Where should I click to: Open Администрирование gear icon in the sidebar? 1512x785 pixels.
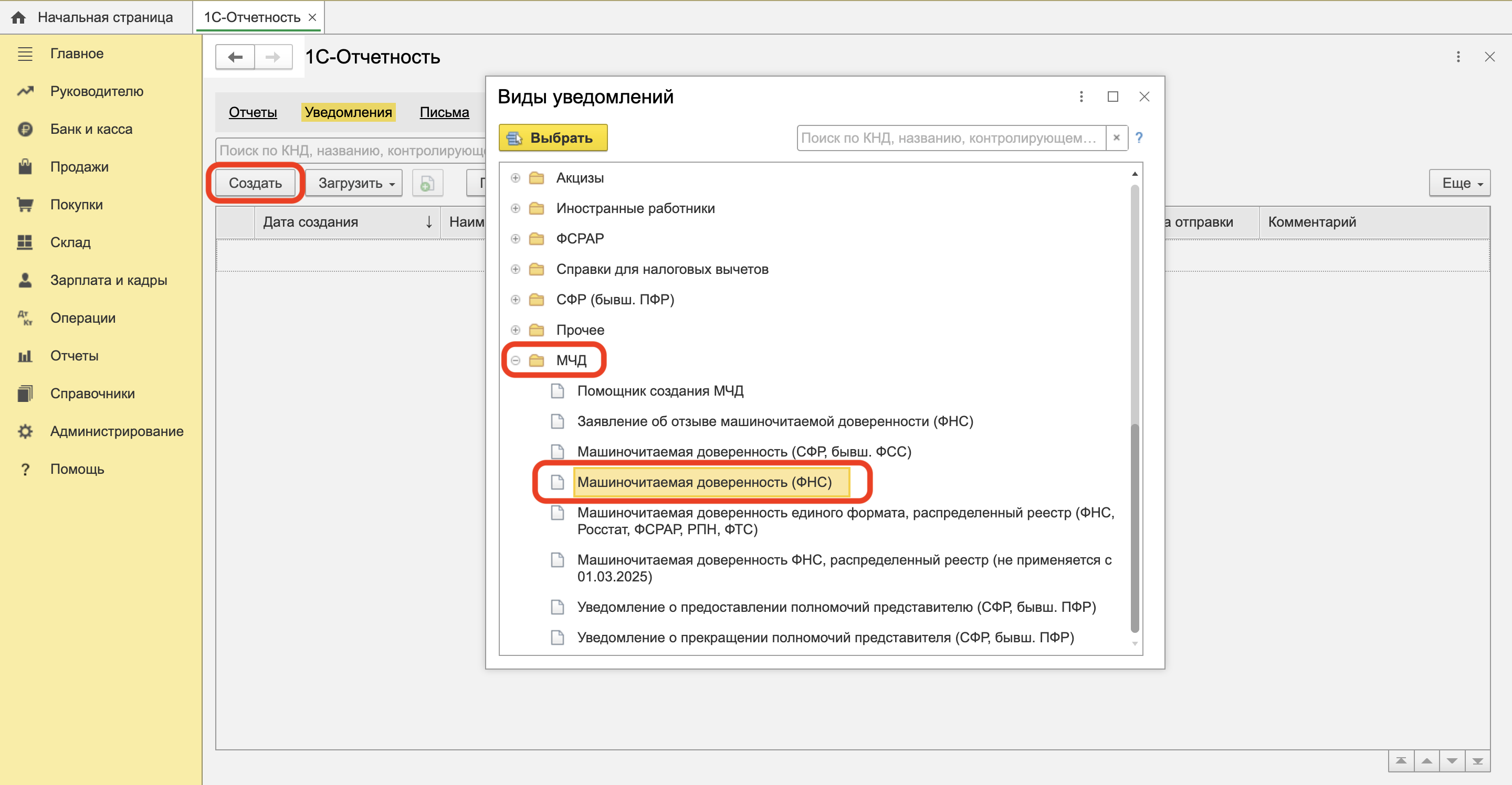coord(25,431)
